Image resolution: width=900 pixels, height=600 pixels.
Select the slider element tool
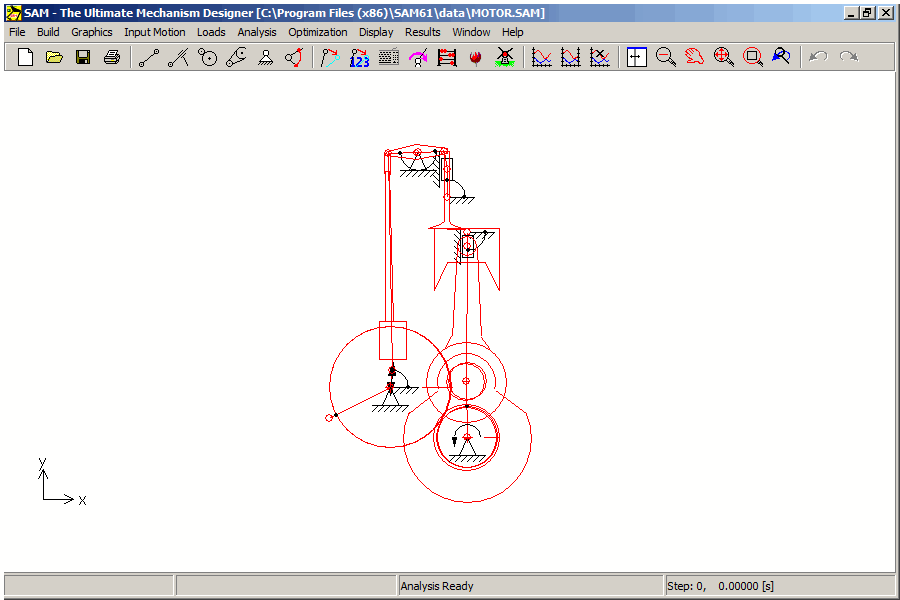point(179,57)
